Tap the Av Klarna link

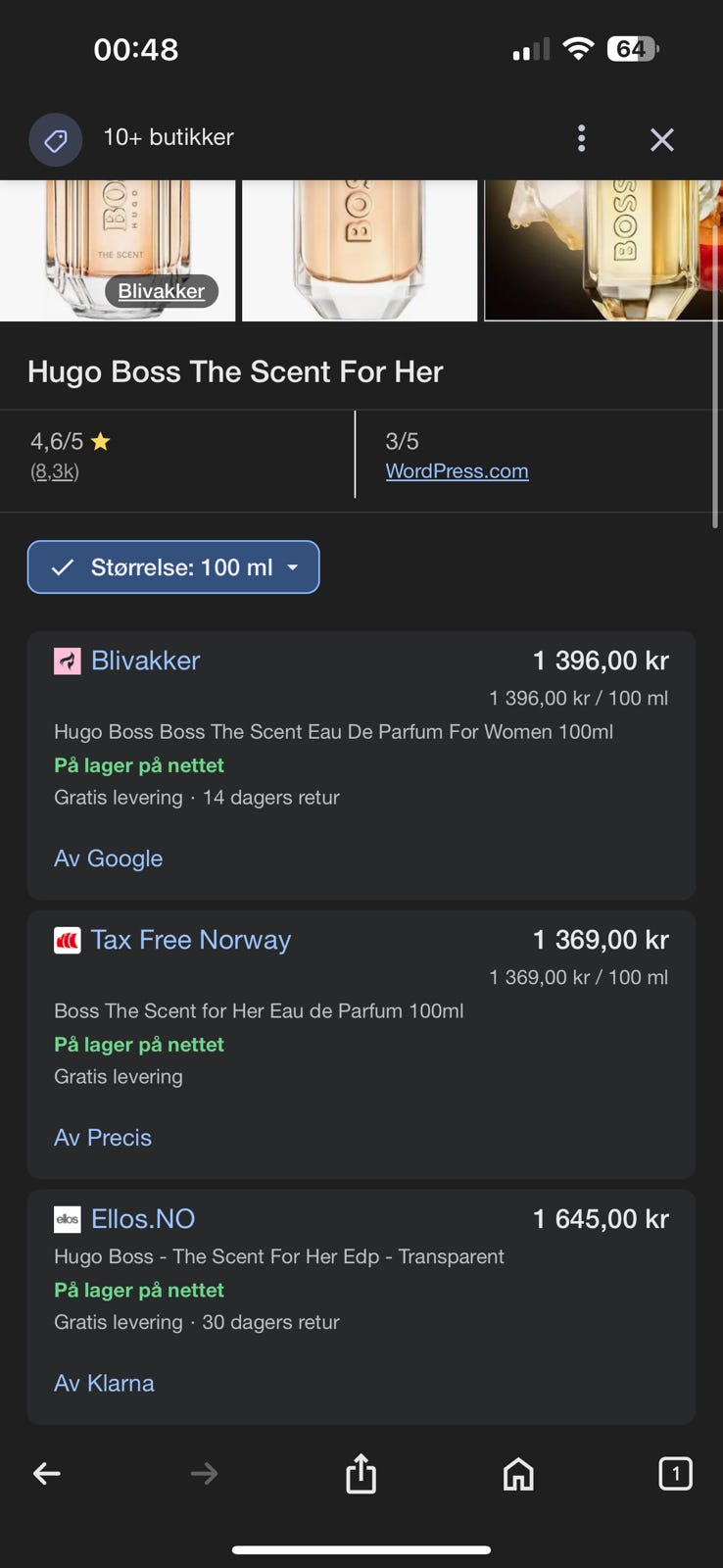pos(104,1383)
